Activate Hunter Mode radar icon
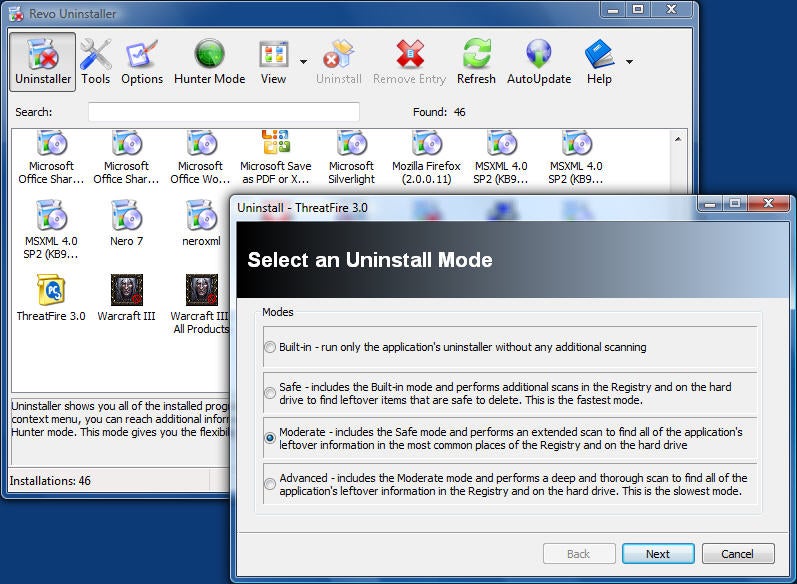797x584 pixels. [x=209, y=62]
